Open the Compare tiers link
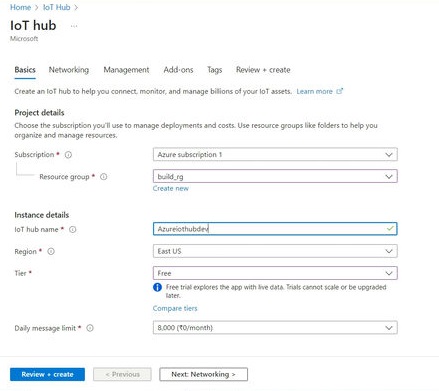Image resolution: width=439 pixels, height=391 pixels. coord(175,308)
